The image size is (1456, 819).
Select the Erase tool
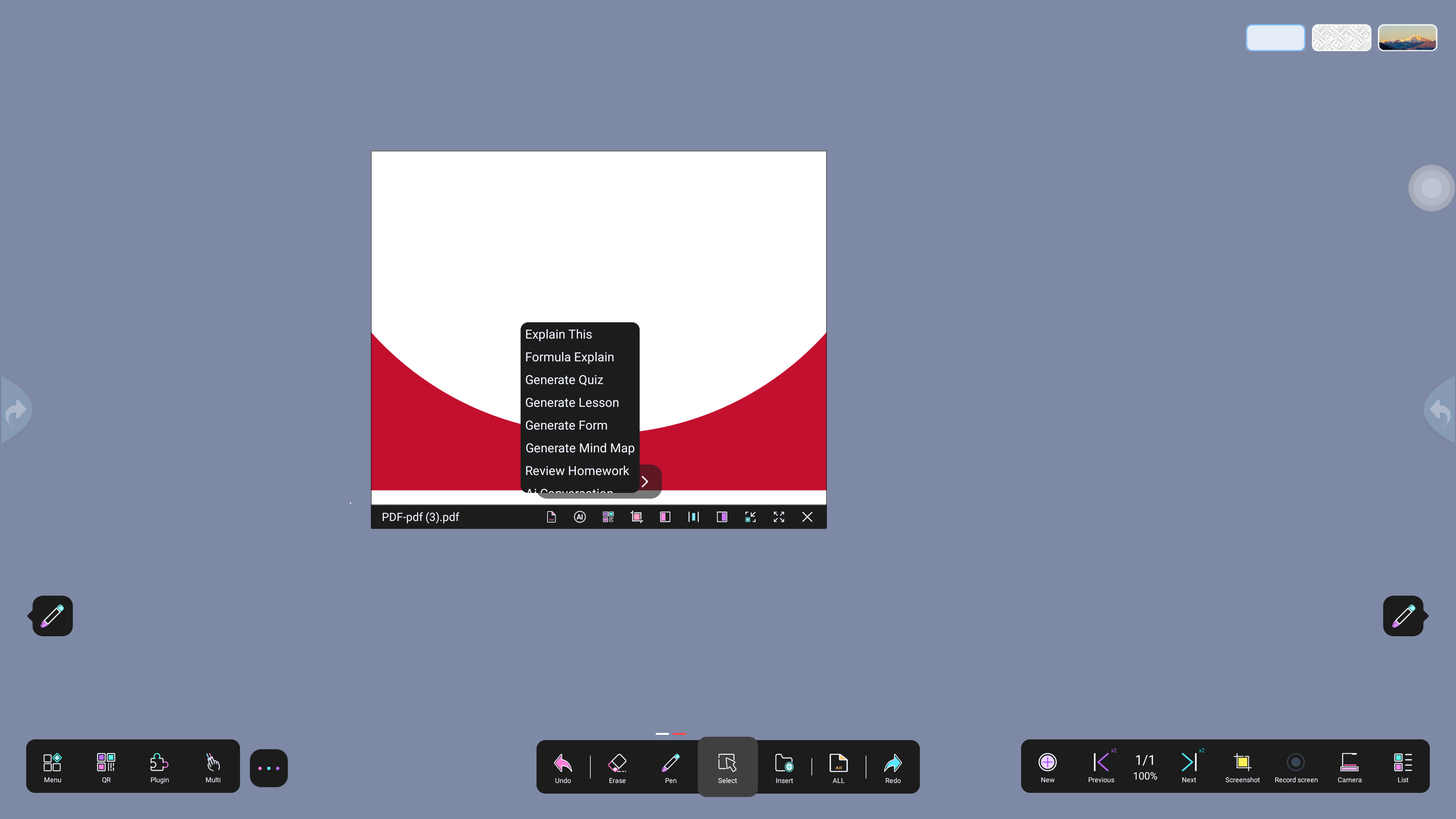click(617, 768)
